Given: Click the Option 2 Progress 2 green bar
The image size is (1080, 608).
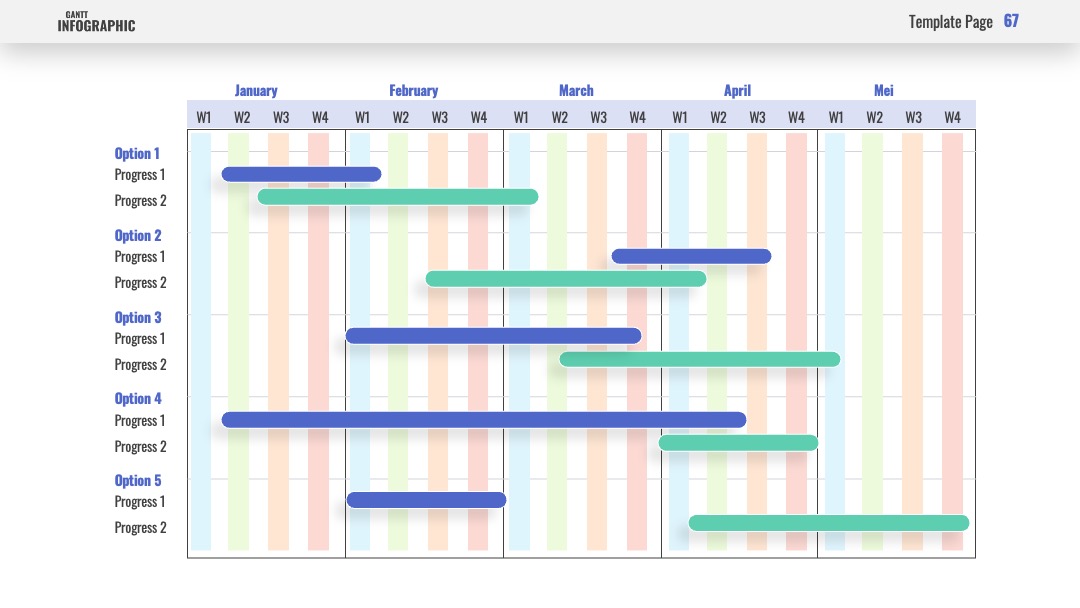Looking at the screenshot, I should [x=565, y=279].
